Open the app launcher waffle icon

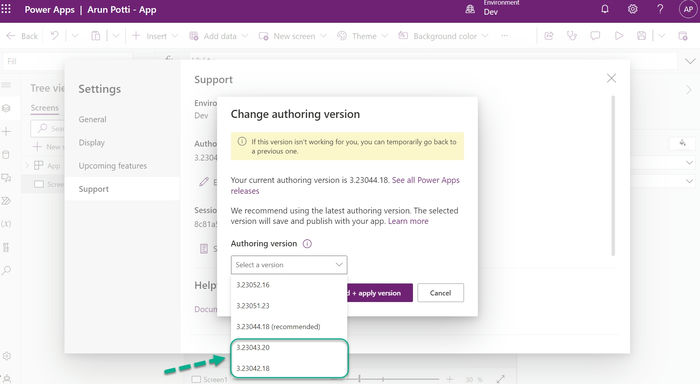pyautogui.click(x=6, y=9)
